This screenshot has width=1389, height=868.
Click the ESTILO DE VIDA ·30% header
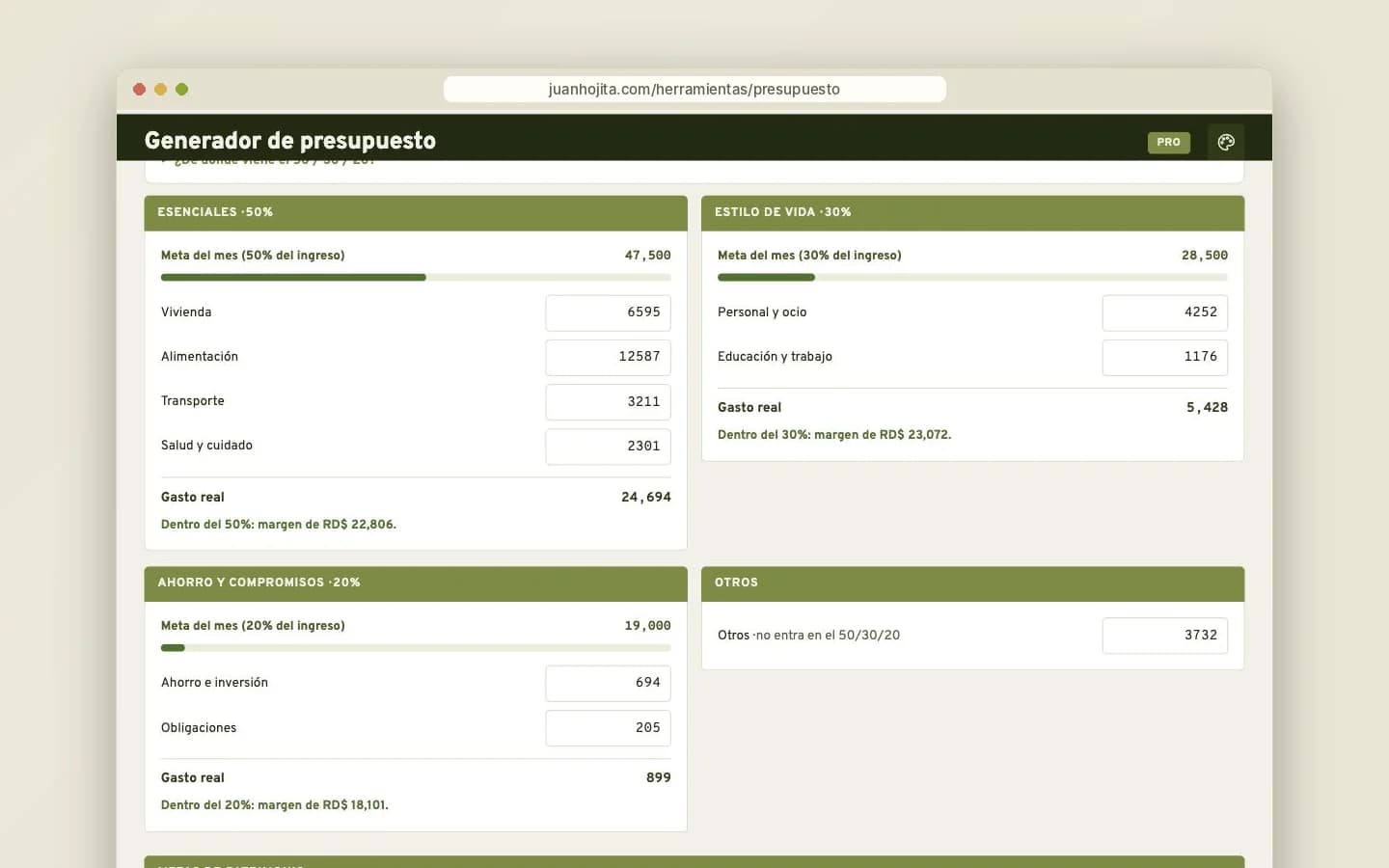click(x=972, y=212)
